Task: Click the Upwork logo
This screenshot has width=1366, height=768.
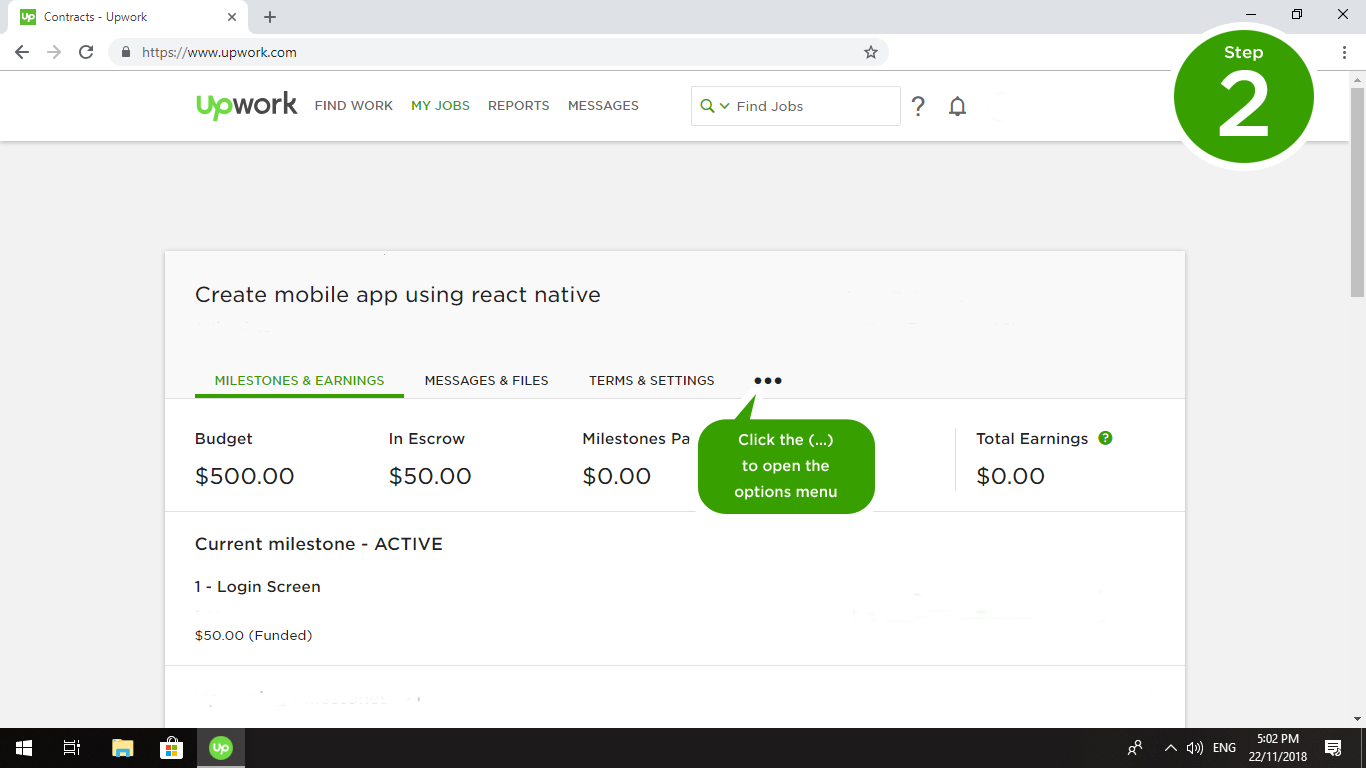Action: (x=246, y=105)
